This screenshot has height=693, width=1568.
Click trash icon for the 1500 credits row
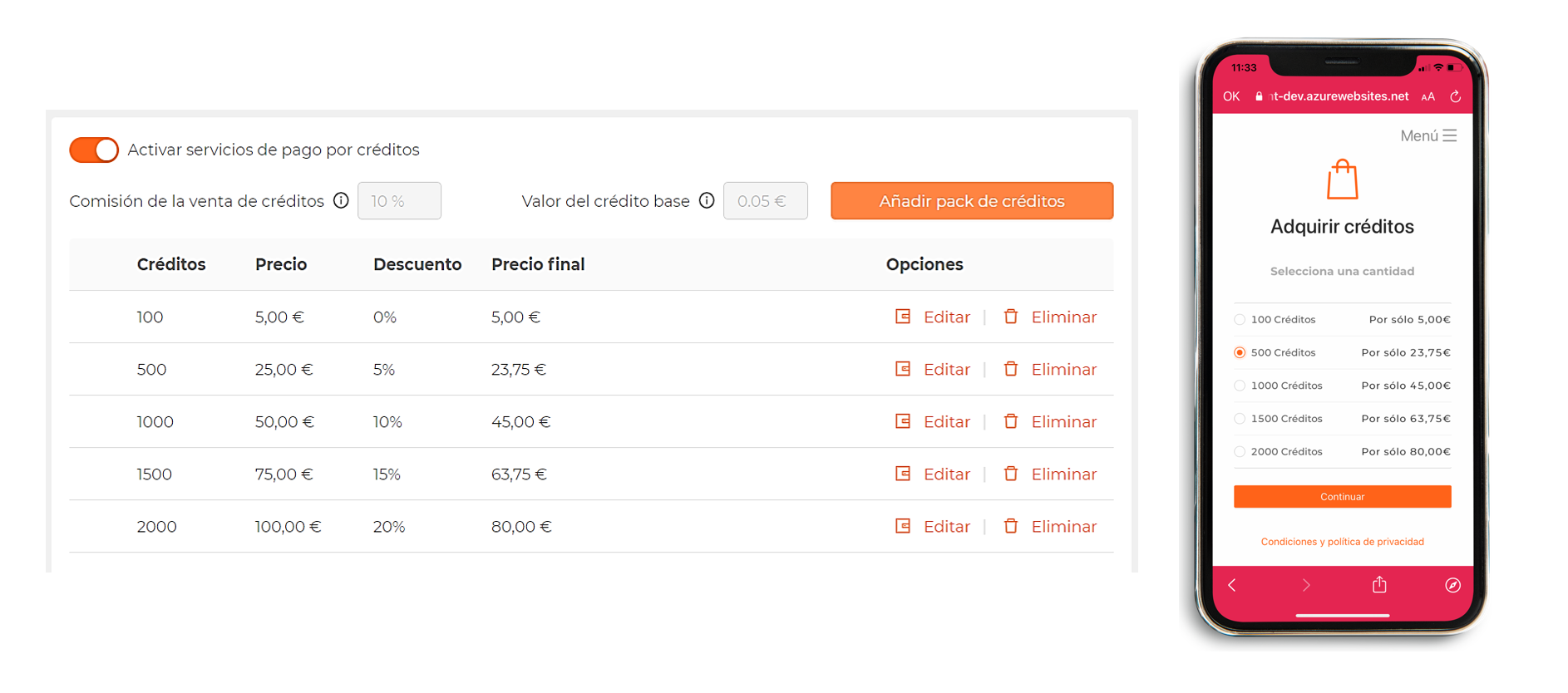pos(1011,474)
